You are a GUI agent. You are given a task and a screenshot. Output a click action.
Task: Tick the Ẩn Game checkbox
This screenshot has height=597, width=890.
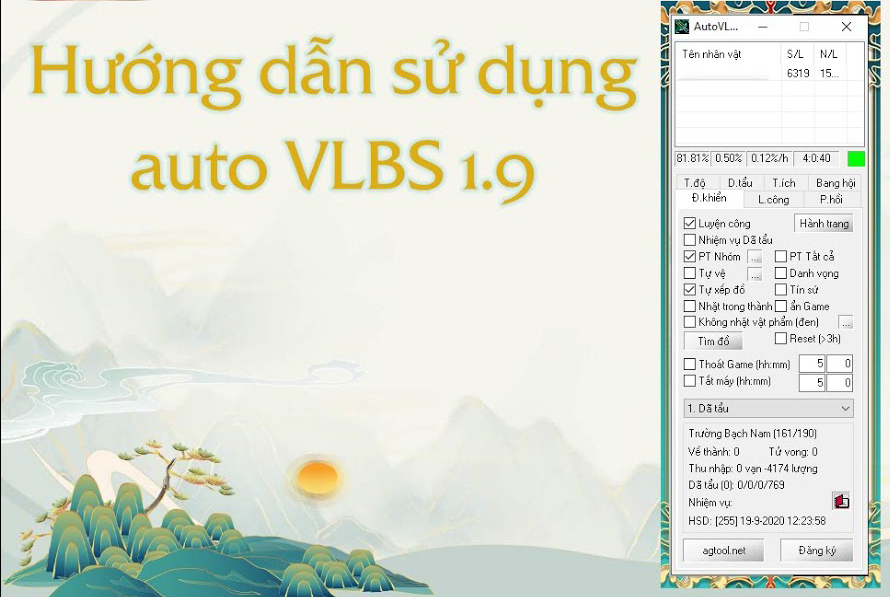pyautogui.click(x=781, y=306)
